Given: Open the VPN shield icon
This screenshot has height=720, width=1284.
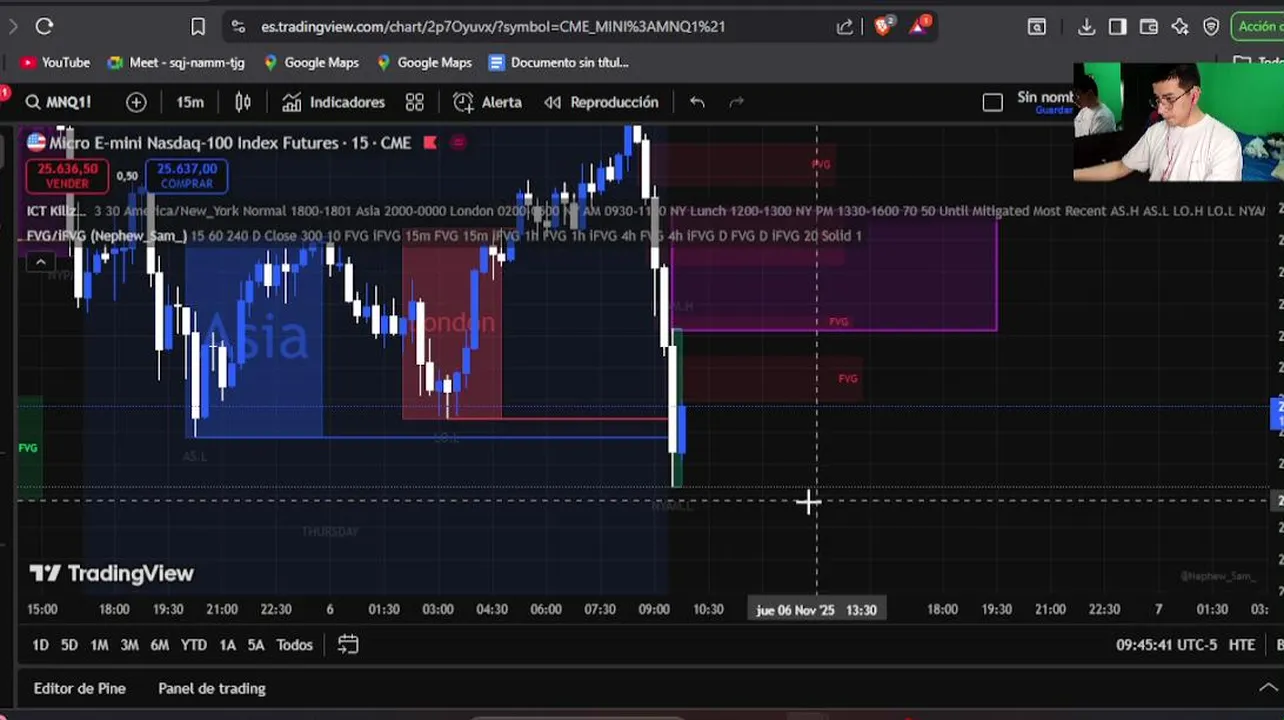Looking at the screenshot, I should [x=1211, y=27].
